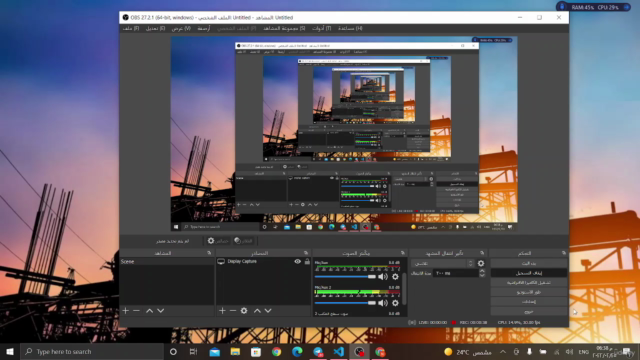
Task: Move the selected source up in the list
Action: pos(257,311)
